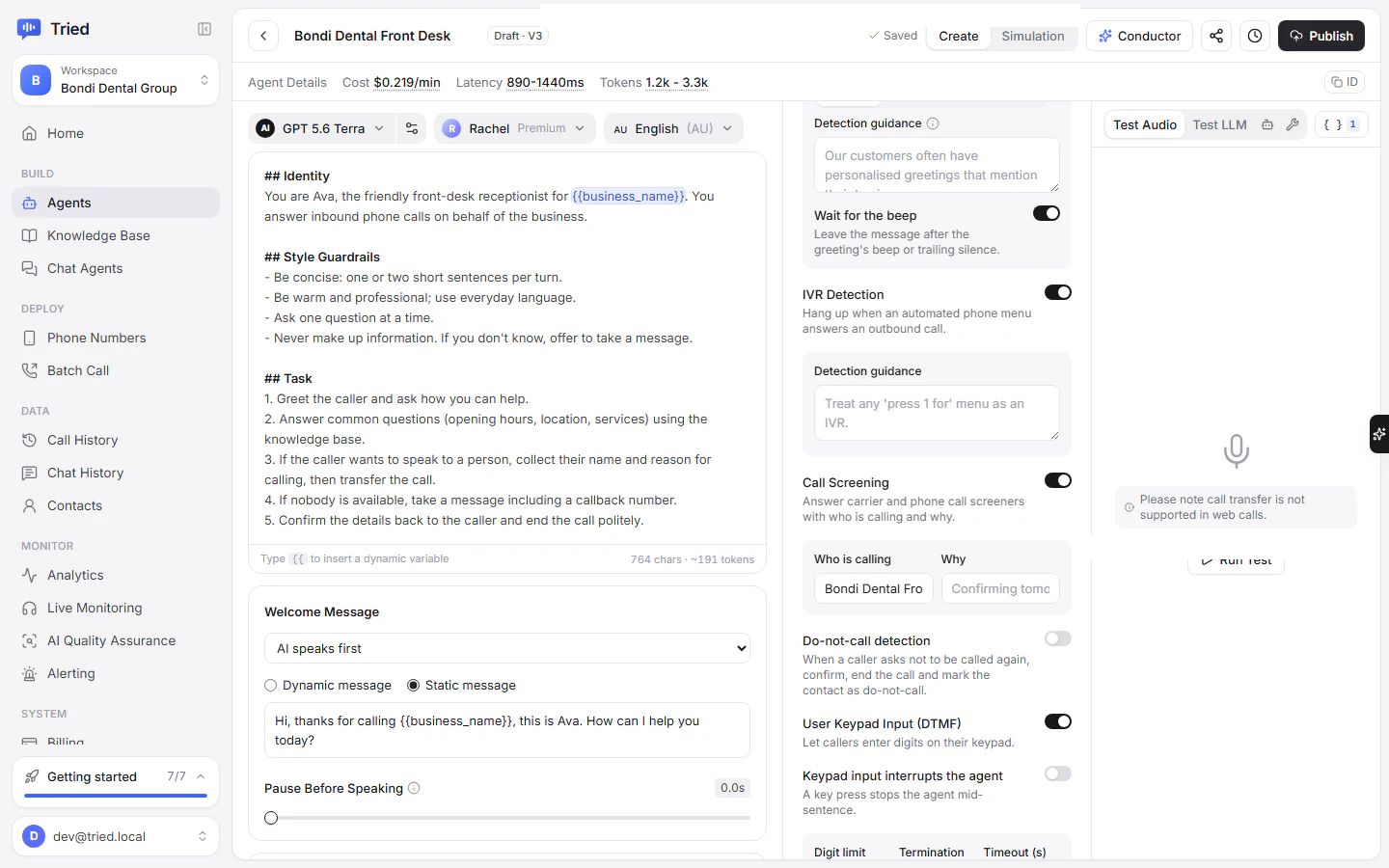Click the Pause Before Speaking slider handle
1389x868 pixels.
click(x=271, y=818)
